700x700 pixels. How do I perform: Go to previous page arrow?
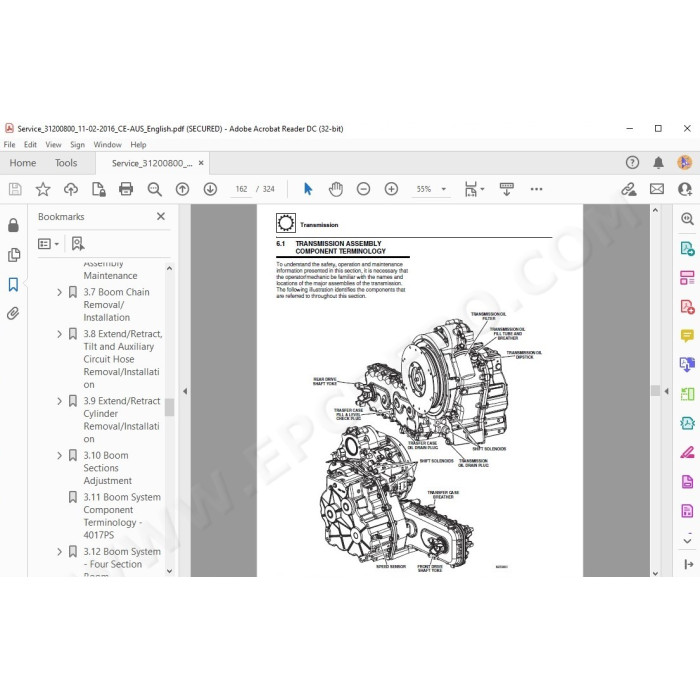click(x=182, y=189)
